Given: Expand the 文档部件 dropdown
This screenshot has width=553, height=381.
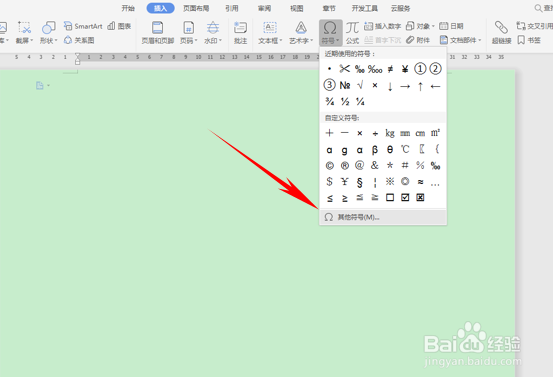Looking at the screenshot, I should (460, 40).
